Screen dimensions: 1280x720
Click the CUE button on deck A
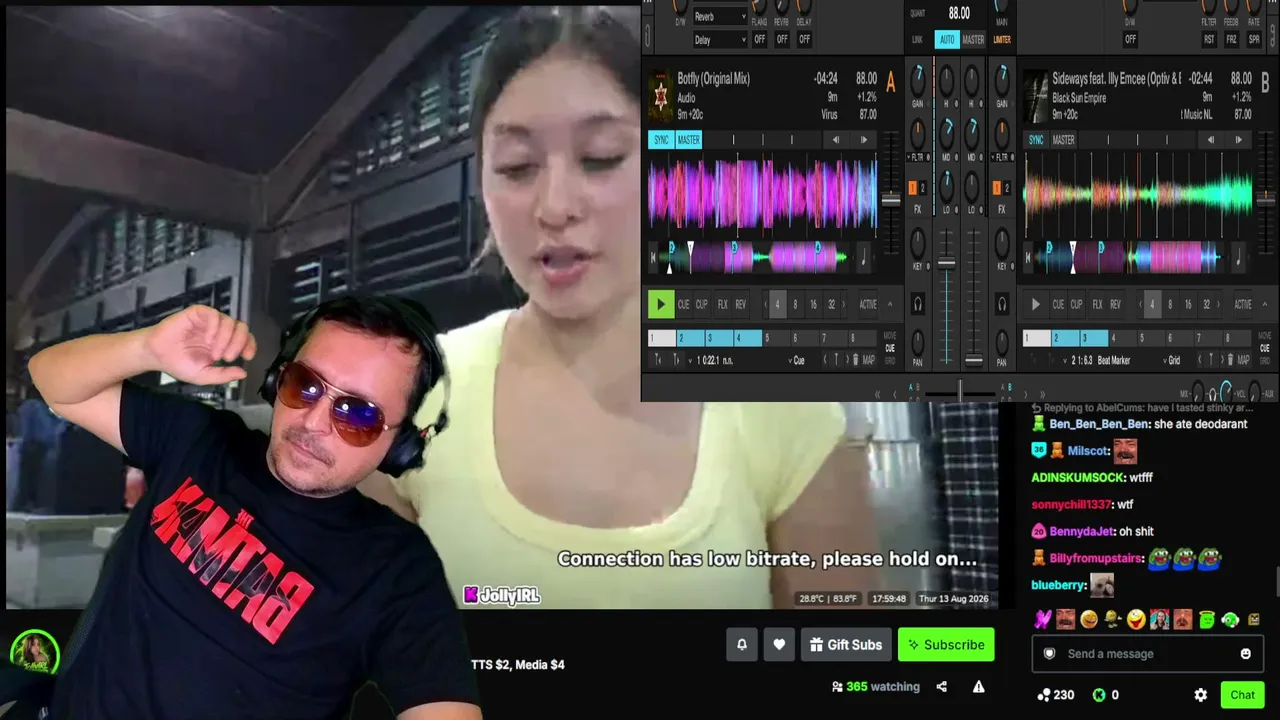pos(684,305)
